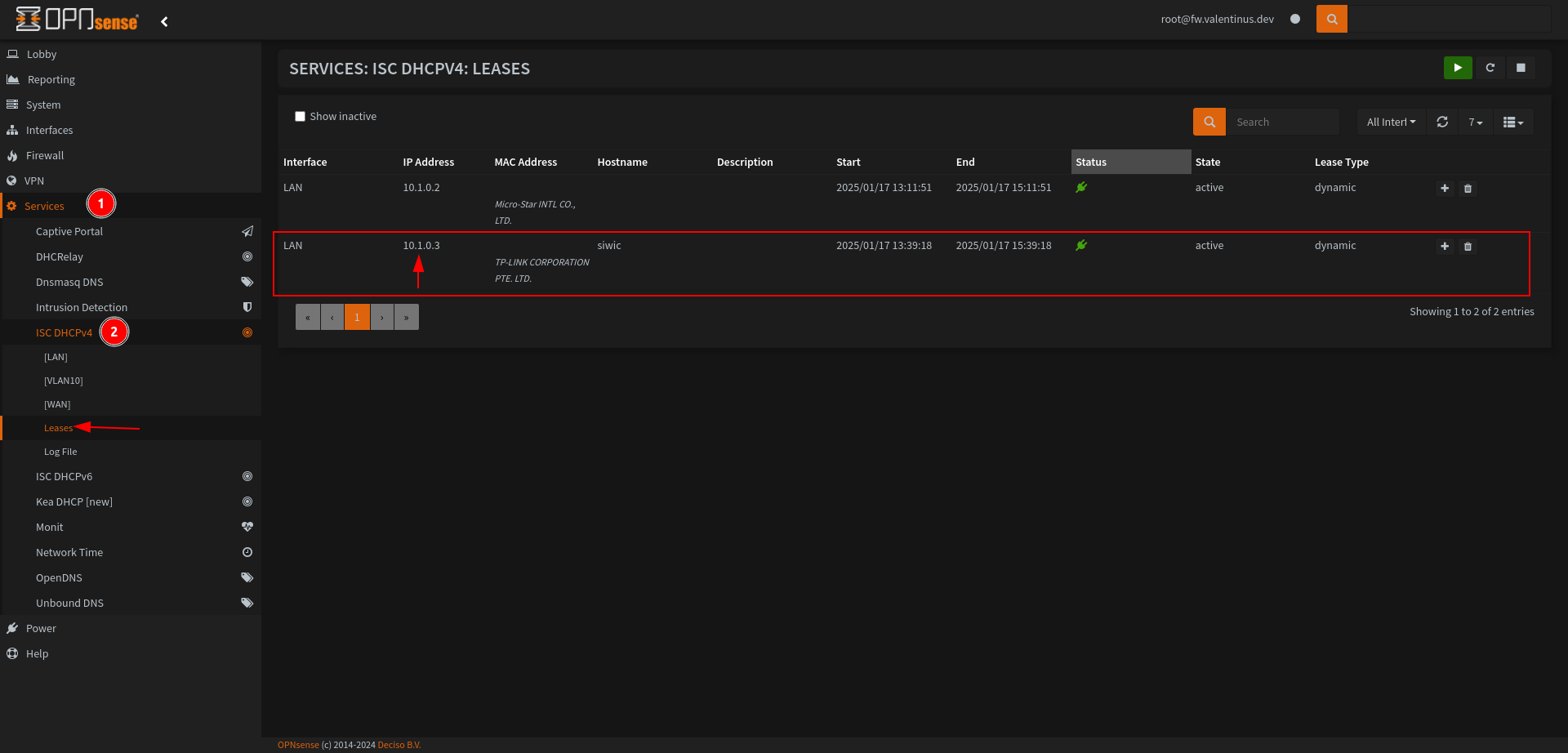This screenshot has width=1568, height=753.
Task: Sort the table by IP Address column
Action: tap(428, 162)
